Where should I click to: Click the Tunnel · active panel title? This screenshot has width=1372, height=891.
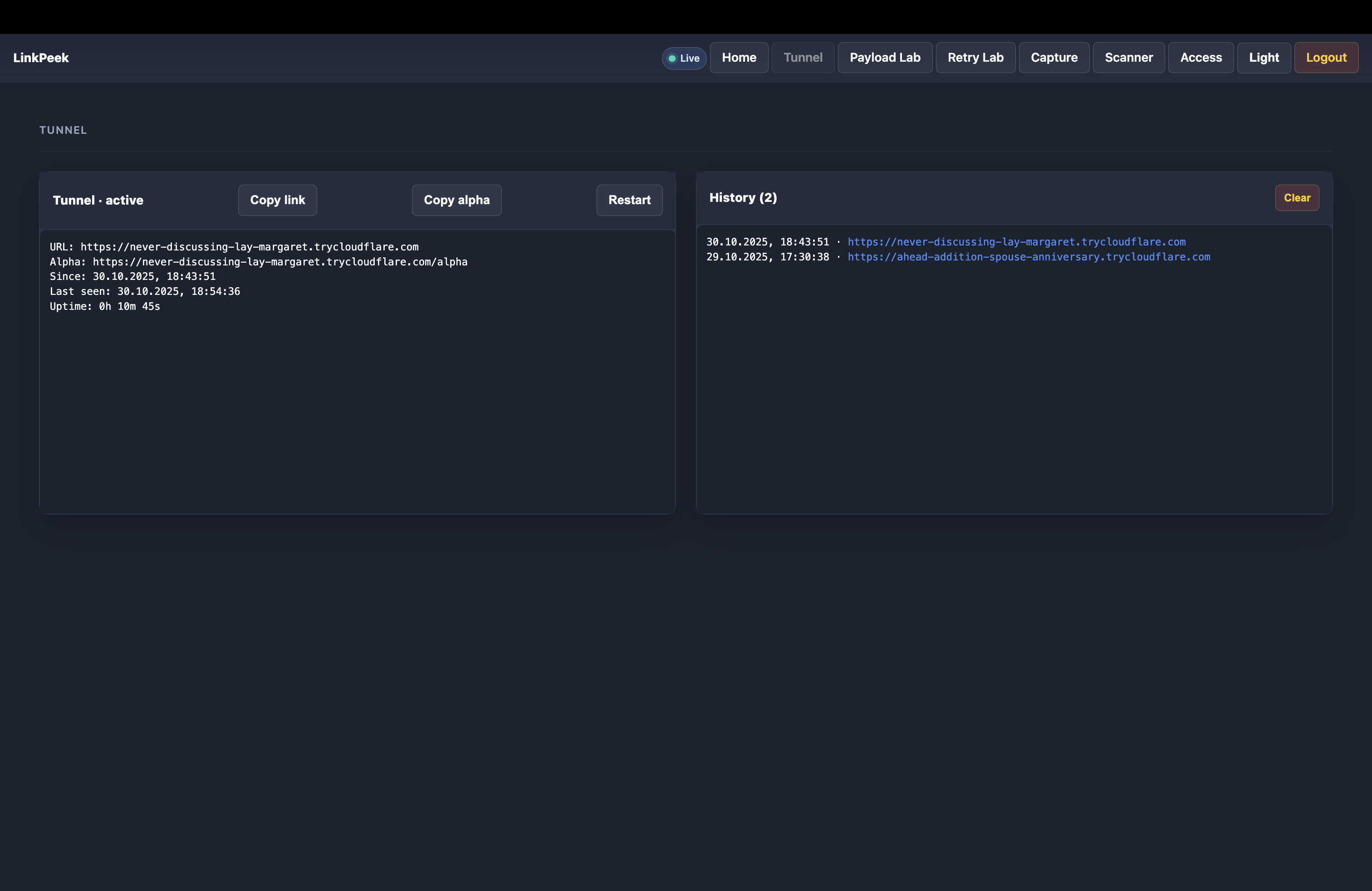tap(98, 200)
